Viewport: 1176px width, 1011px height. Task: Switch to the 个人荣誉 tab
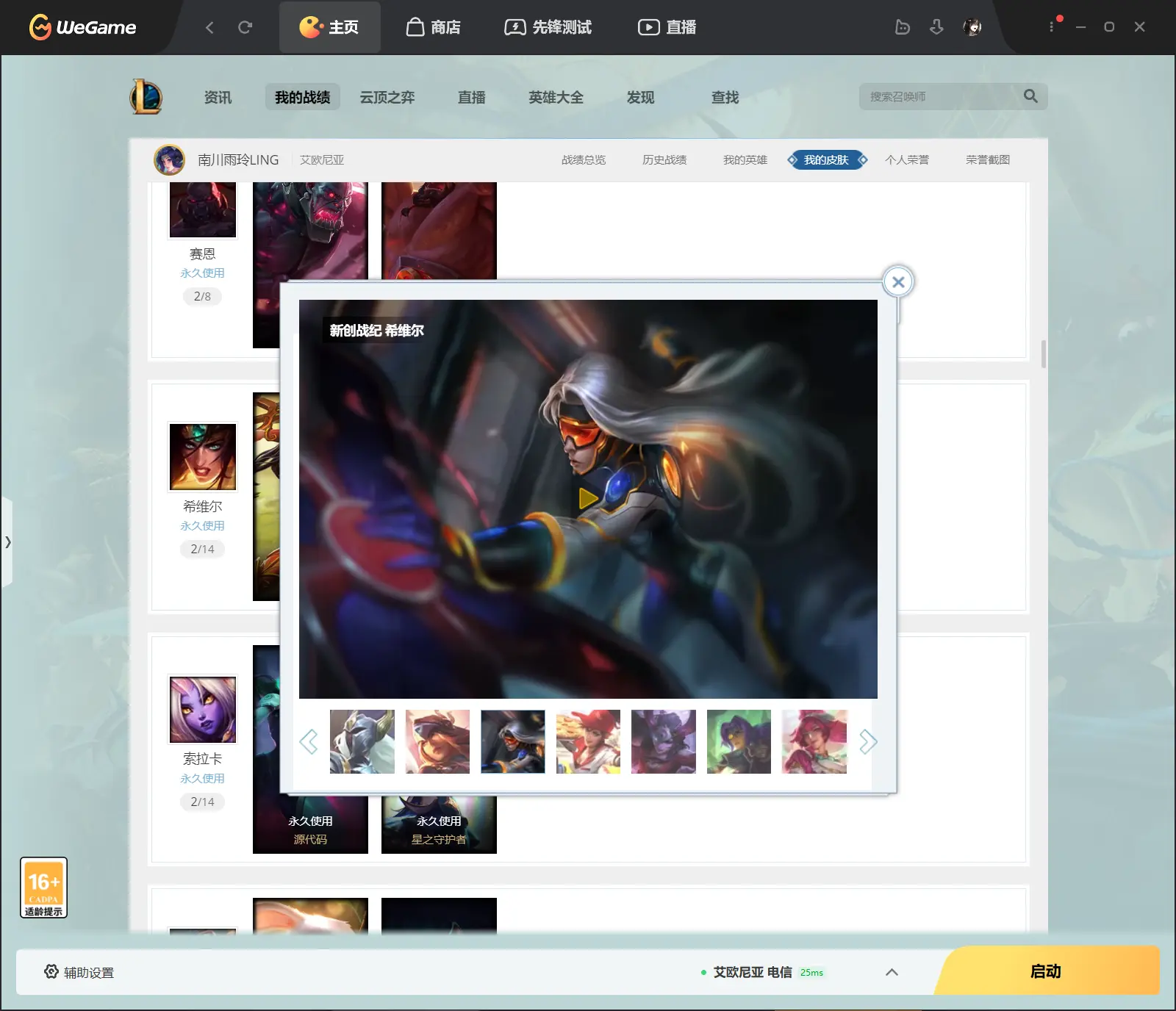907,159
